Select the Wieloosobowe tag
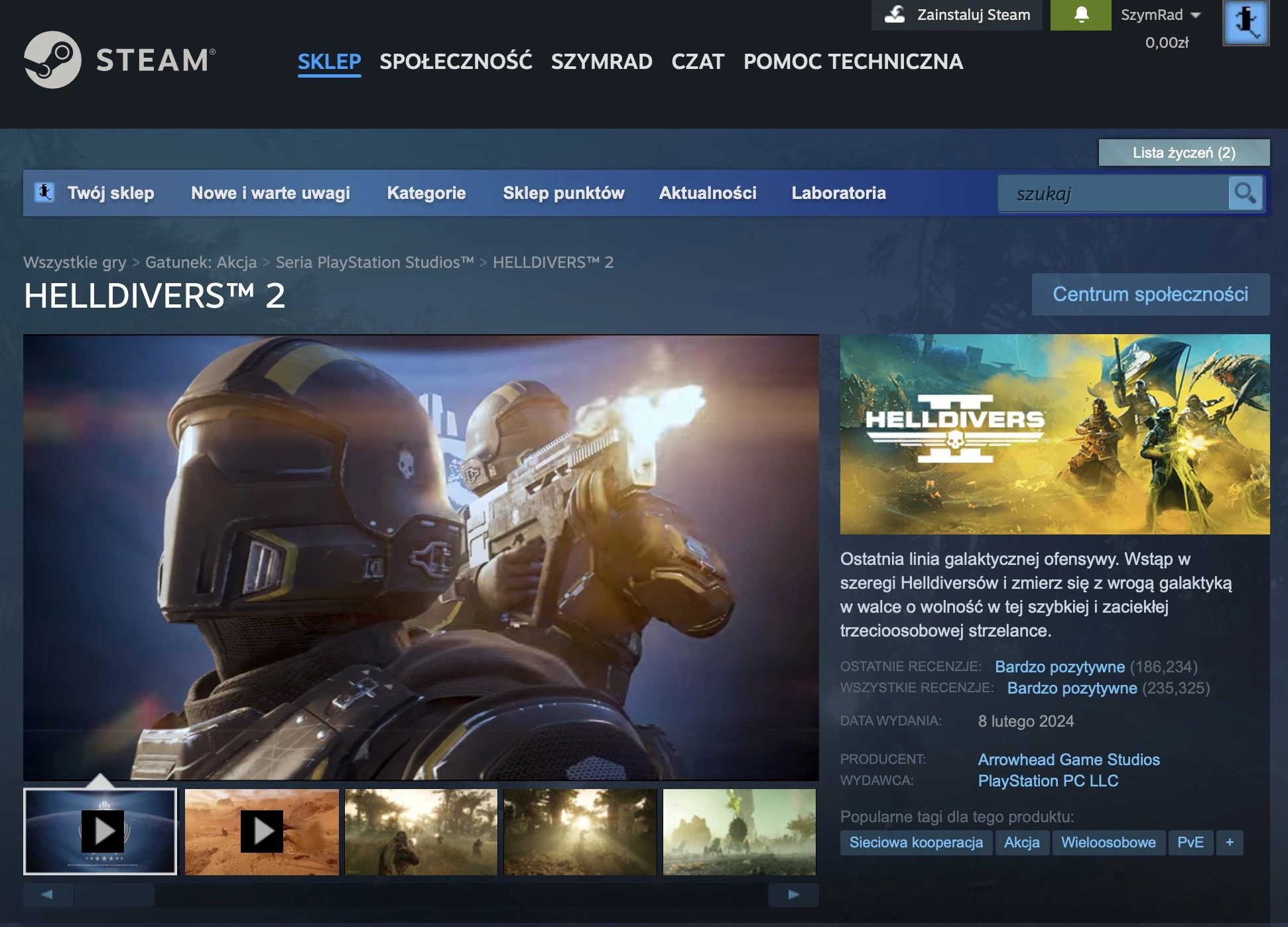 [1108, 843]
